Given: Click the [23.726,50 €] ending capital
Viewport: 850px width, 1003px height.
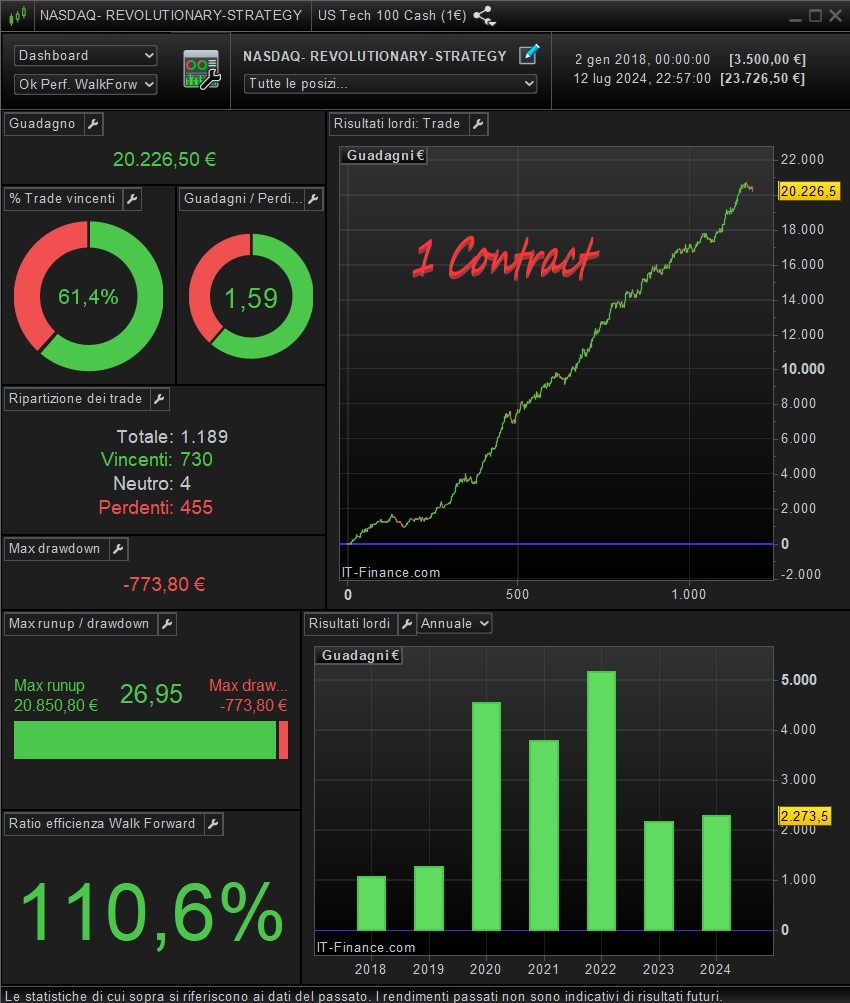Looking at the screenshot, I should [762, 79].
